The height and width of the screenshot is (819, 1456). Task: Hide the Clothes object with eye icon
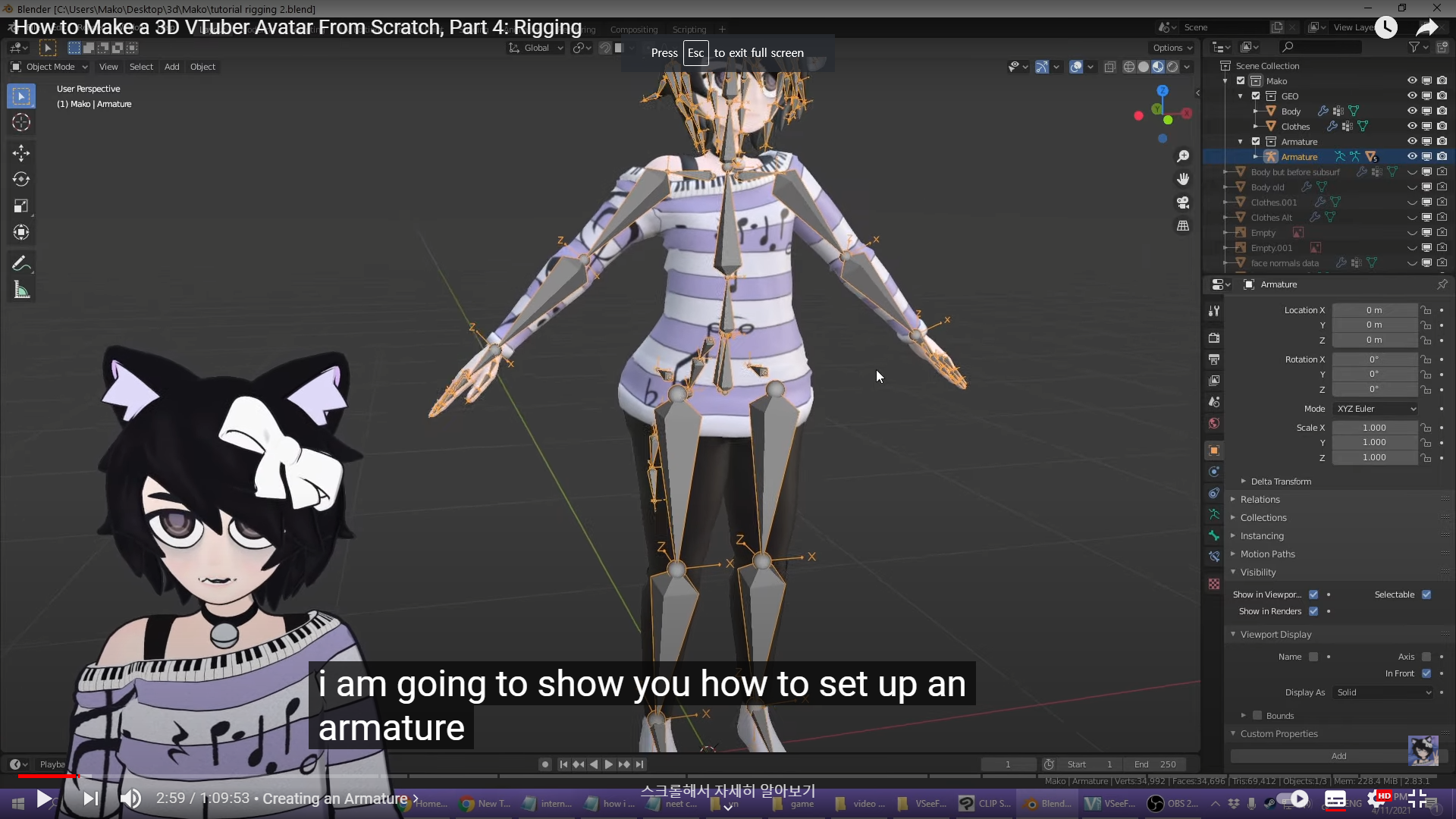[x=1412, y=126]
